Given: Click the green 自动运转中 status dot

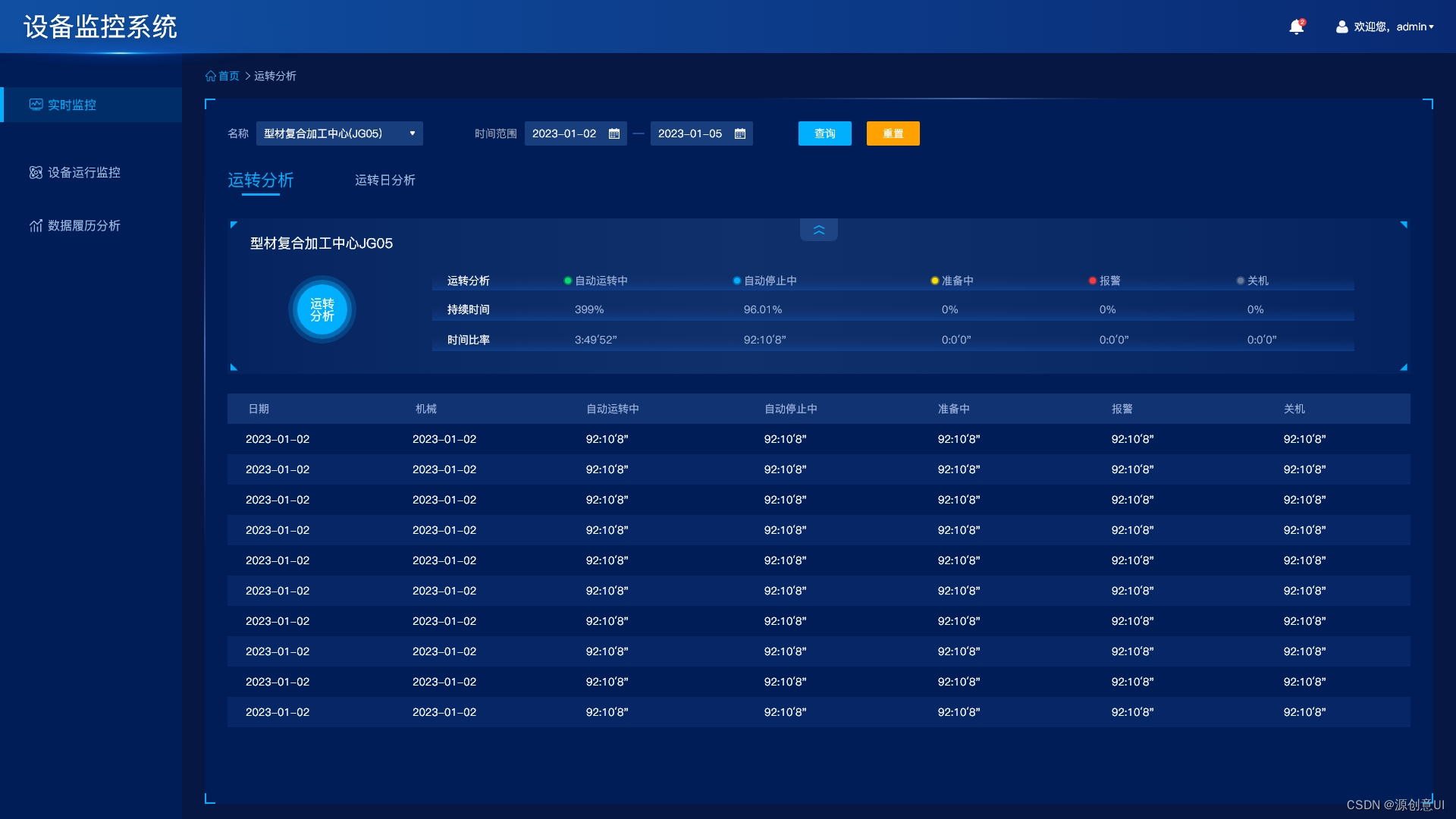Looking at the screenshot, I should (x=567, y=281).
